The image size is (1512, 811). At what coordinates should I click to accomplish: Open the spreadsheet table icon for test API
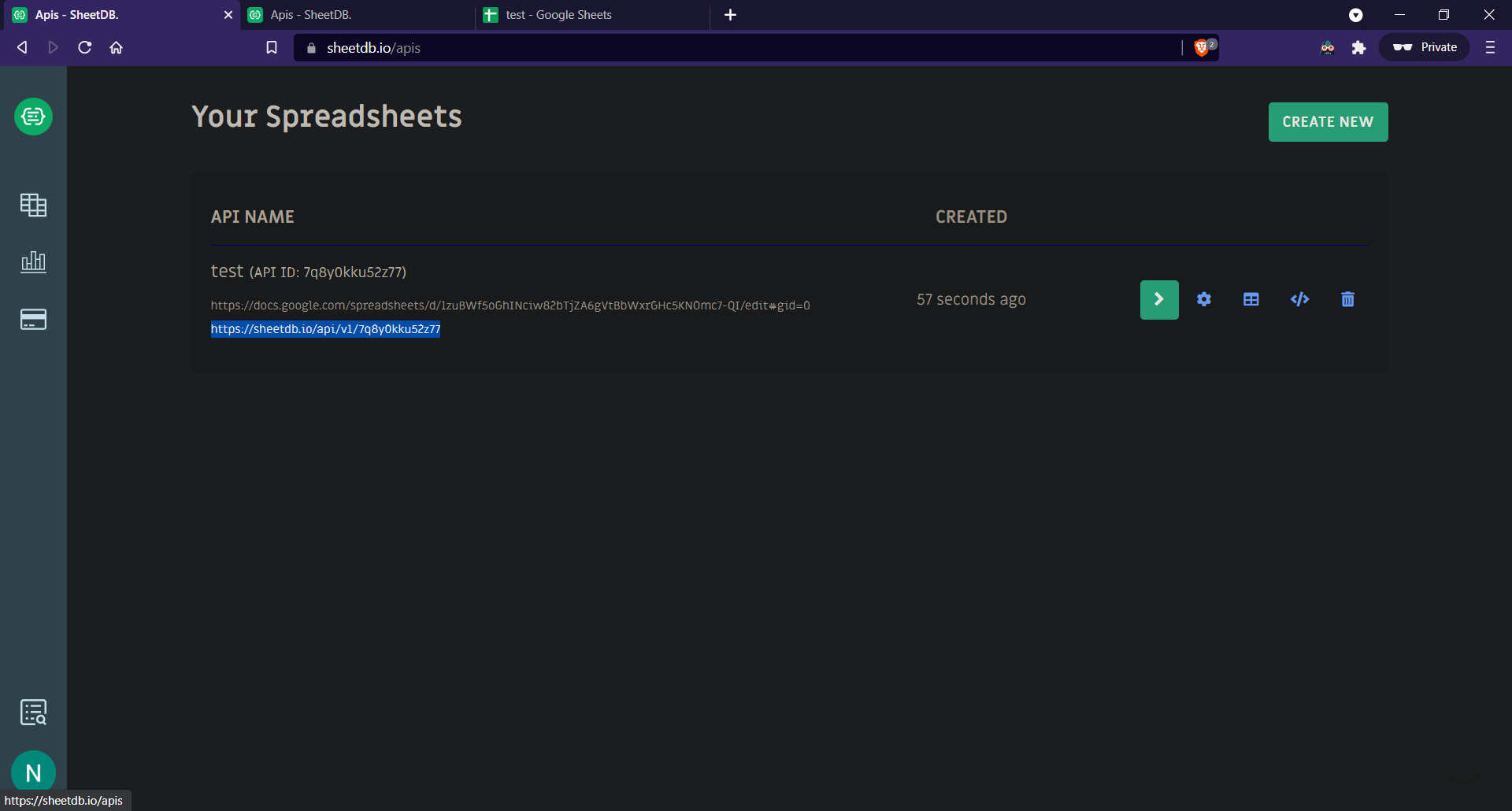pyautogui.click(x=1251, y=299)
